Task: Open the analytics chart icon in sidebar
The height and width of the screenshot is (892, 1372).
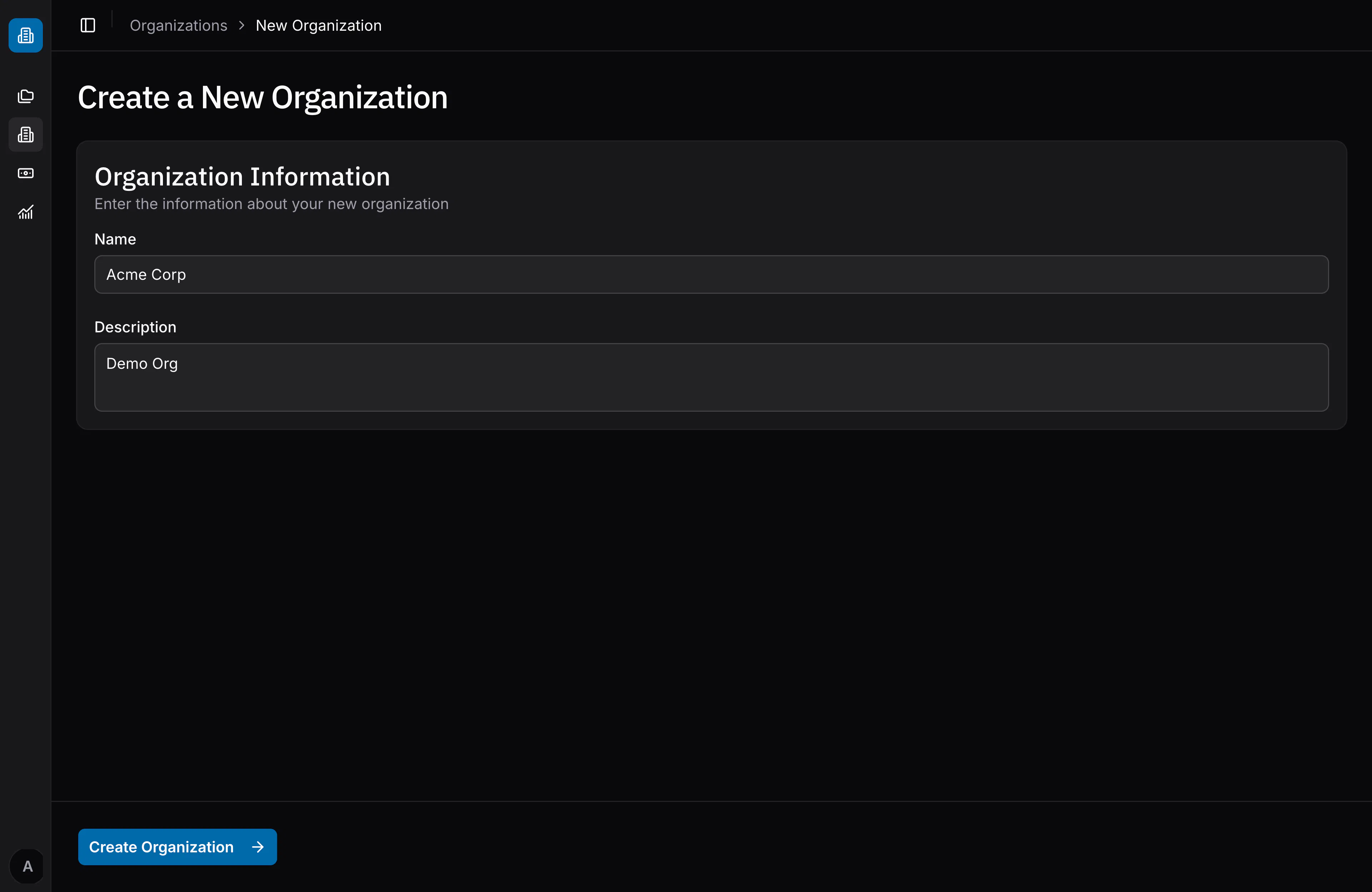Action: pos(25,212)
